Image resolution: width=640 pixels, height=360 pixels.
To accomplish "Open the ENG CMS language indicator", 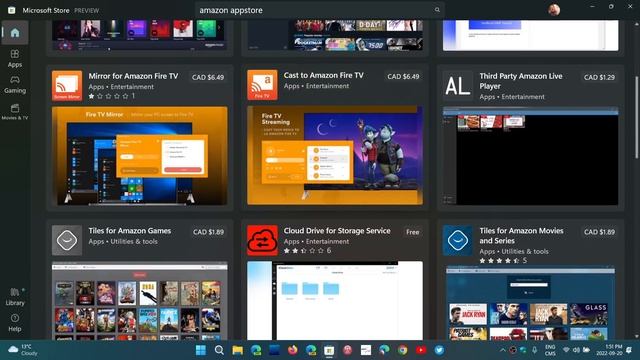I will click(550, 350).
